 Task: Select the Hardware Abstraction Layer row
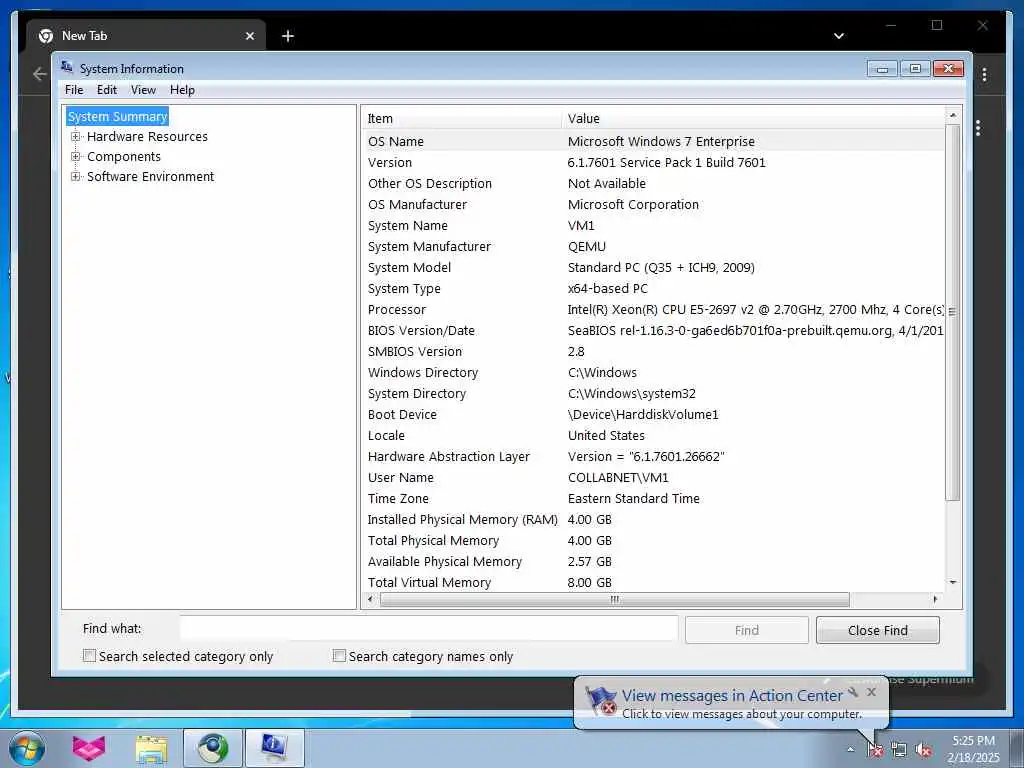point(653,456)
